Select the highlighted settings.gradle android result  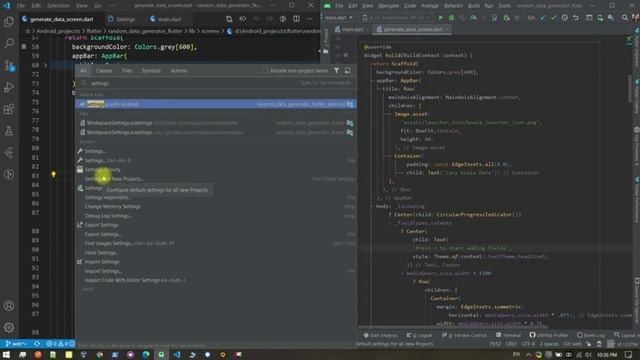pyautogui.click(x=216, y=104)
